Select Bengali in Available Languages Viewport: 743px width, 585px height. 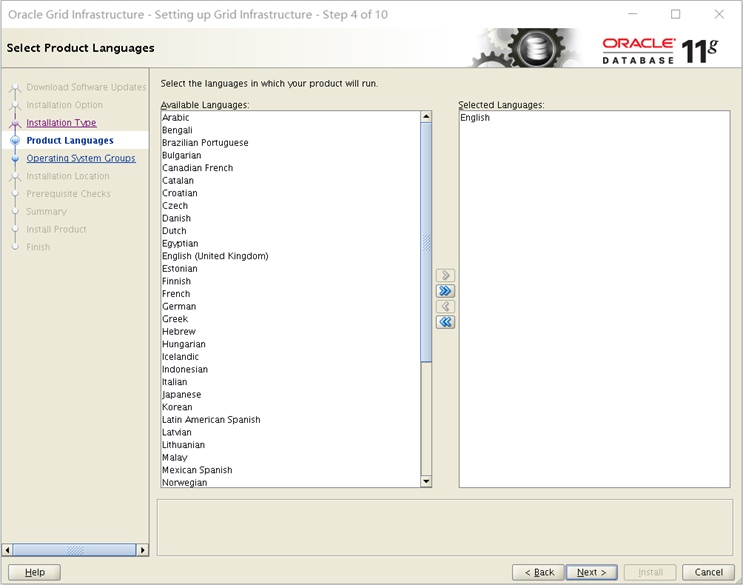tap(290, 130)
